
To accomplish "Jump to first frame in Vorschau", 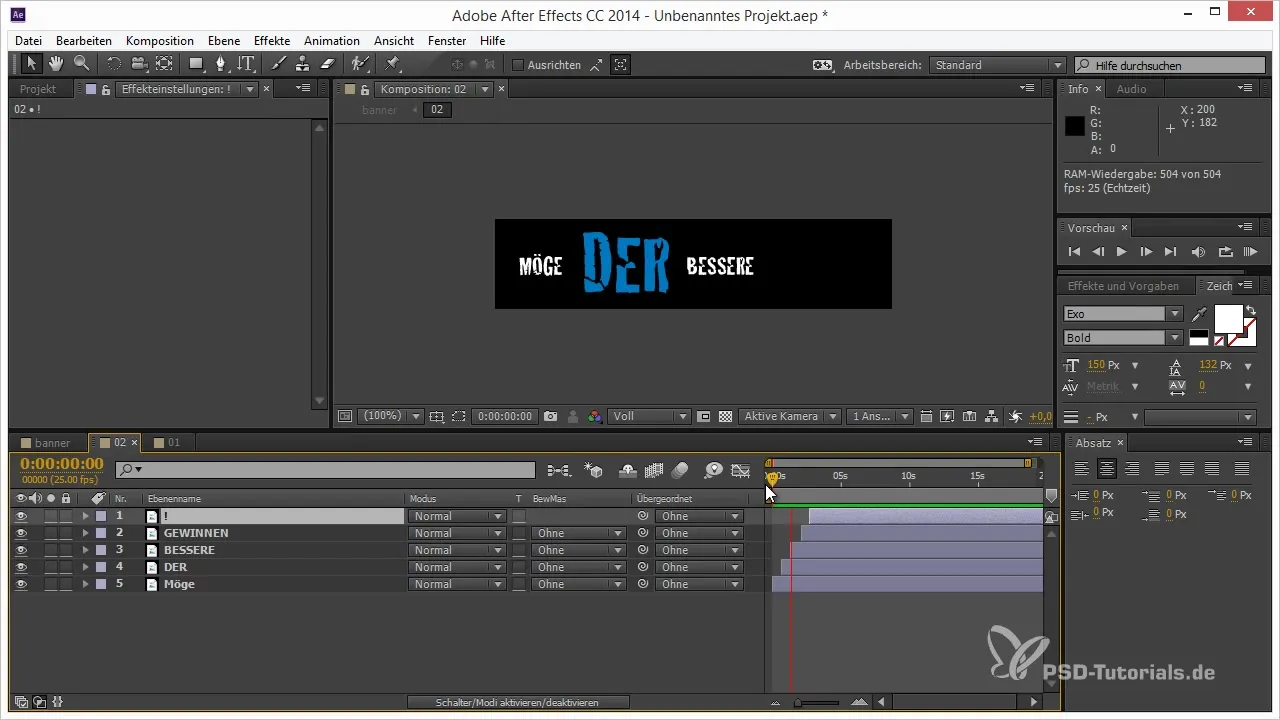I will coord(1074,252).
